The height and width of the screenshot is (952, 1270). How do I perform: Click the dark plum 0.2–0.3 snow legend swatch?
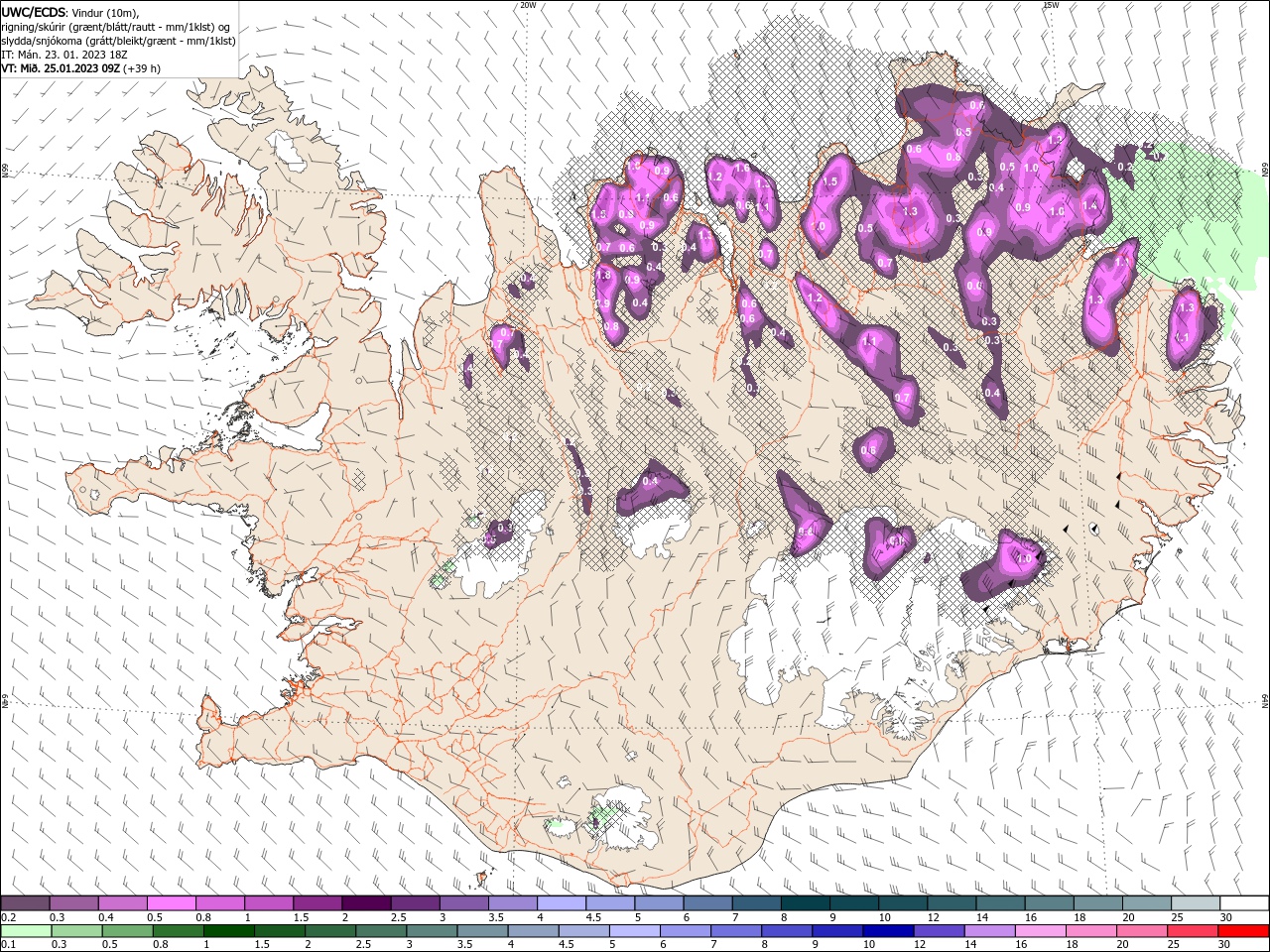(x=26, y=903)
